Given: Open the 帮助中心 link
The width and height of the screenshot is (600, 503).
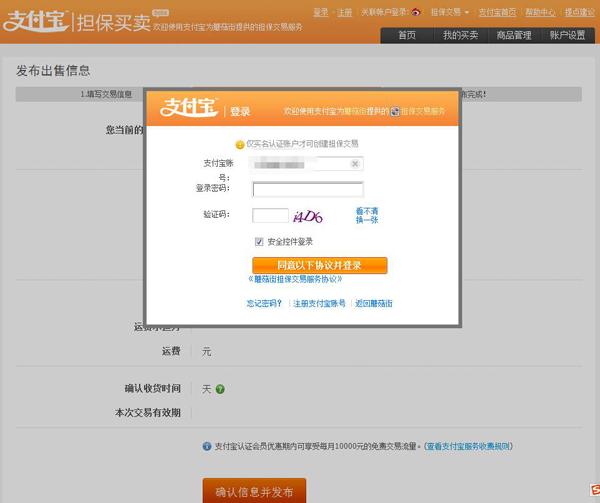Looking at the screenshot, I should [540, 12].
